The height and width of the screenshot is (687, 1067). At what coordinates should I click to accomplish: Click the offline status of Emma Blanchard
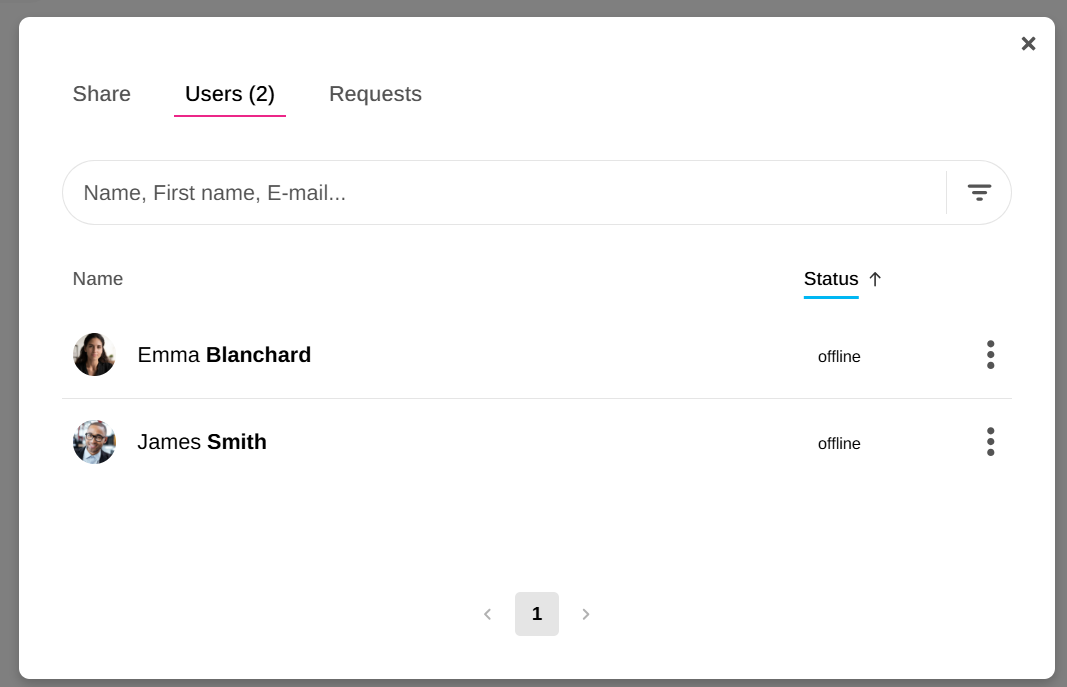pos(839,357)
